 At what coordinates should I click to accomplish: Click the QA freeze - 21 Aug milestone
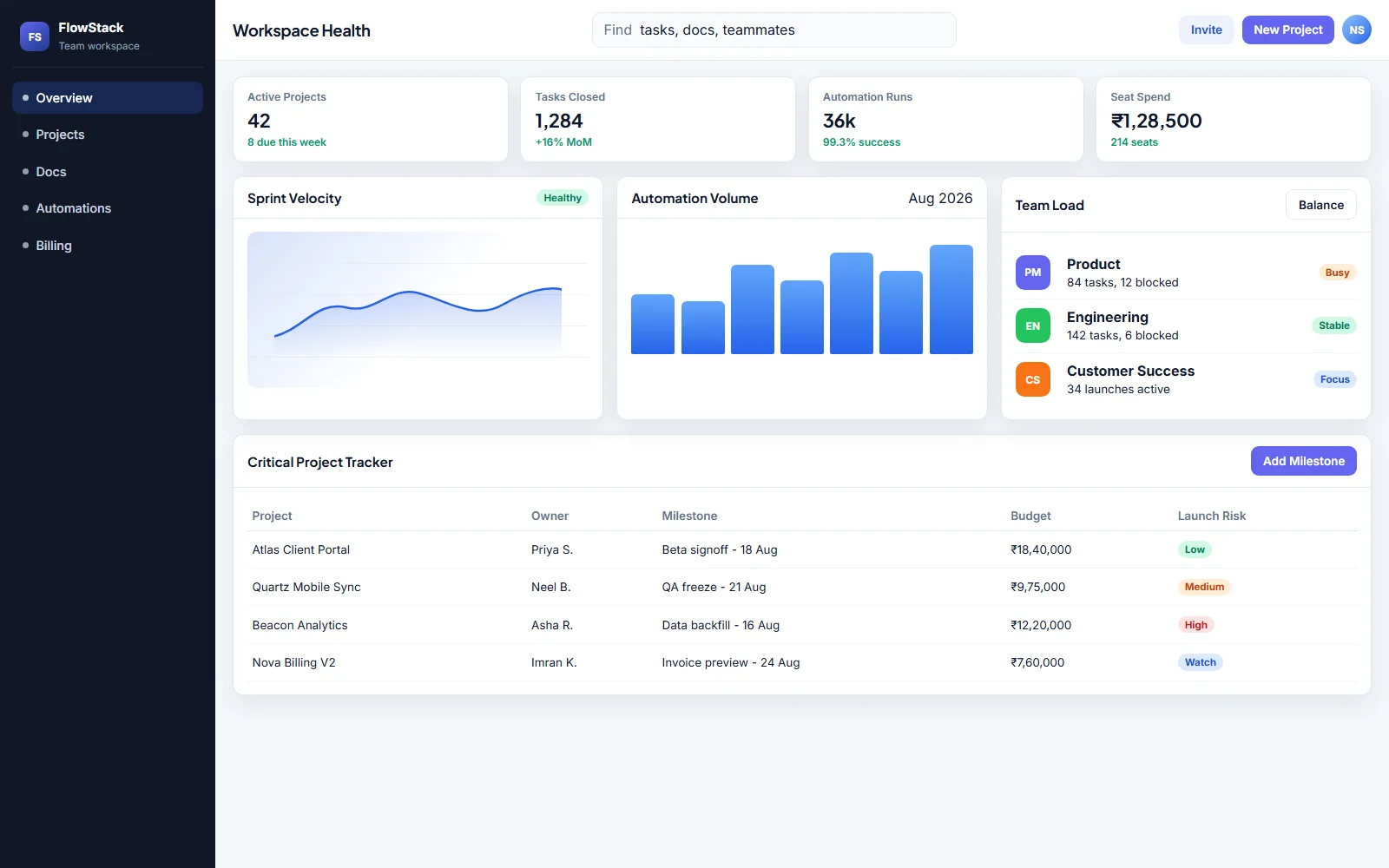tap(714, 587)
